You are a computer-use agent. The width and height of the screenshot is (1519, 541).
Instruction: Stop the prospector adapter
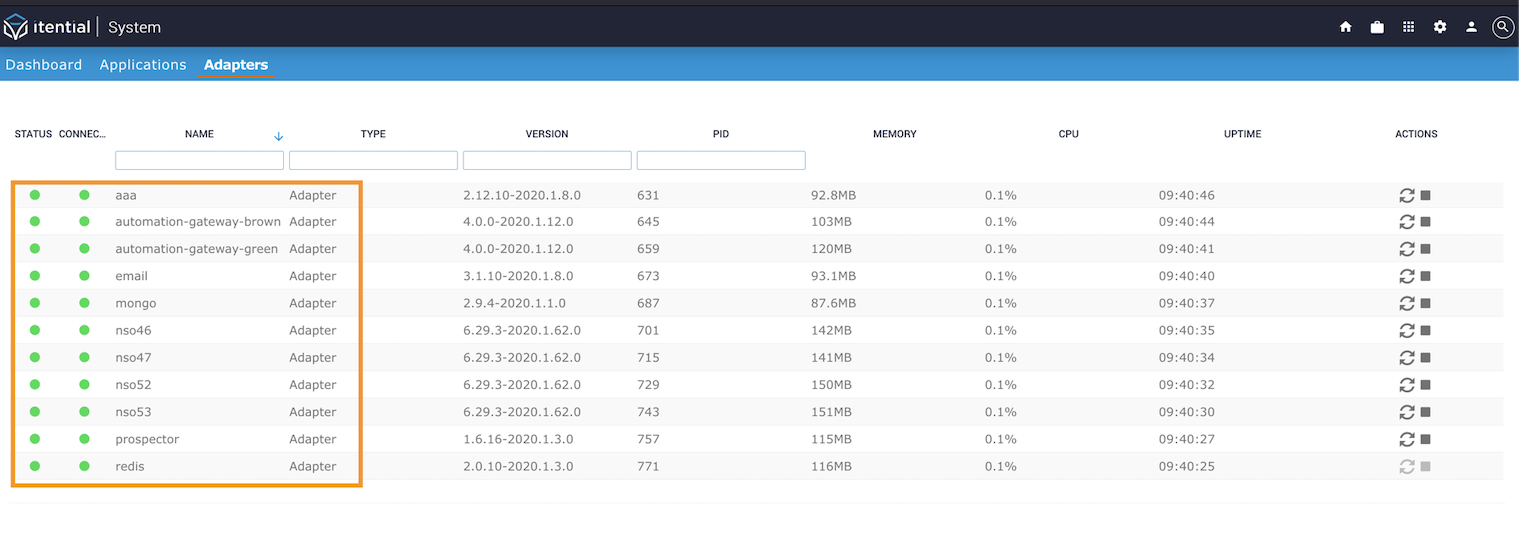(1426, 439)
